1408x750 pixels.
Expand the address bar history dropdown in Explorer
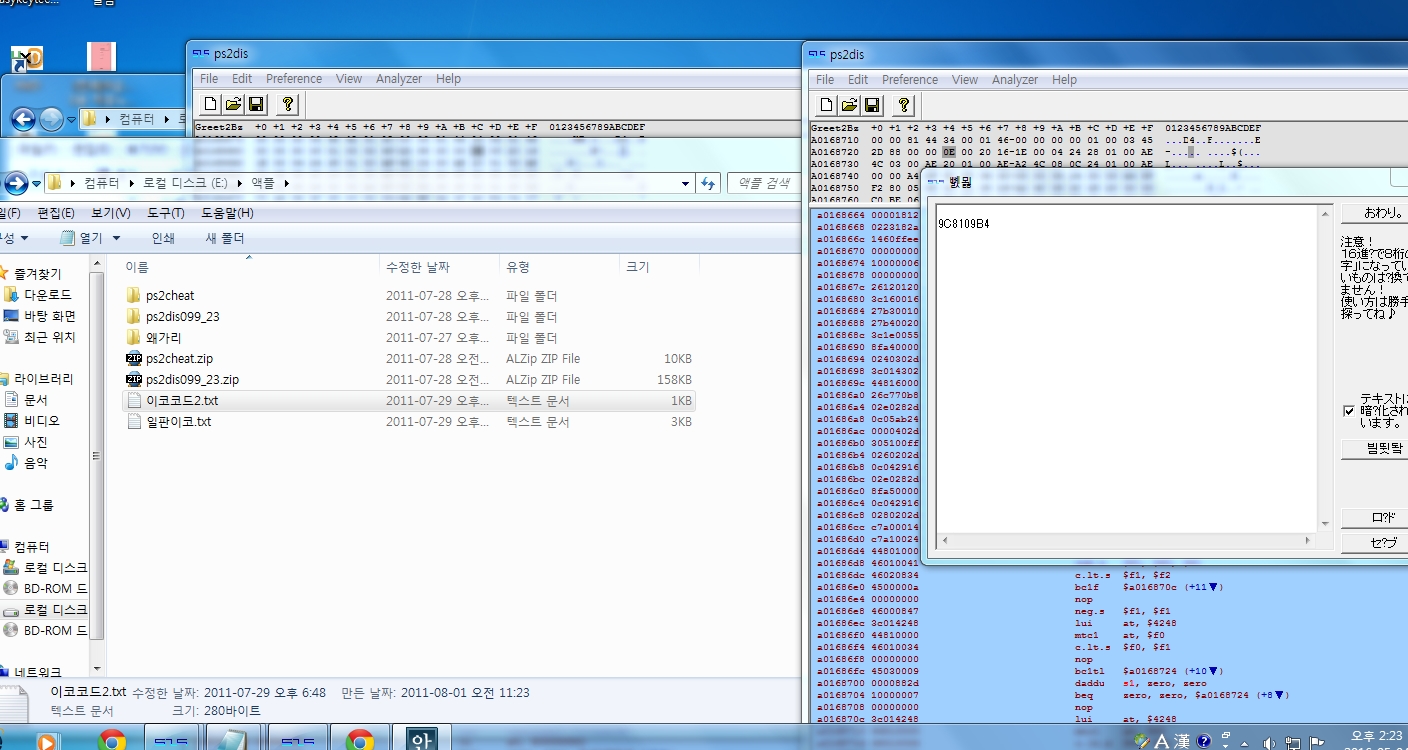click(685, 183)
